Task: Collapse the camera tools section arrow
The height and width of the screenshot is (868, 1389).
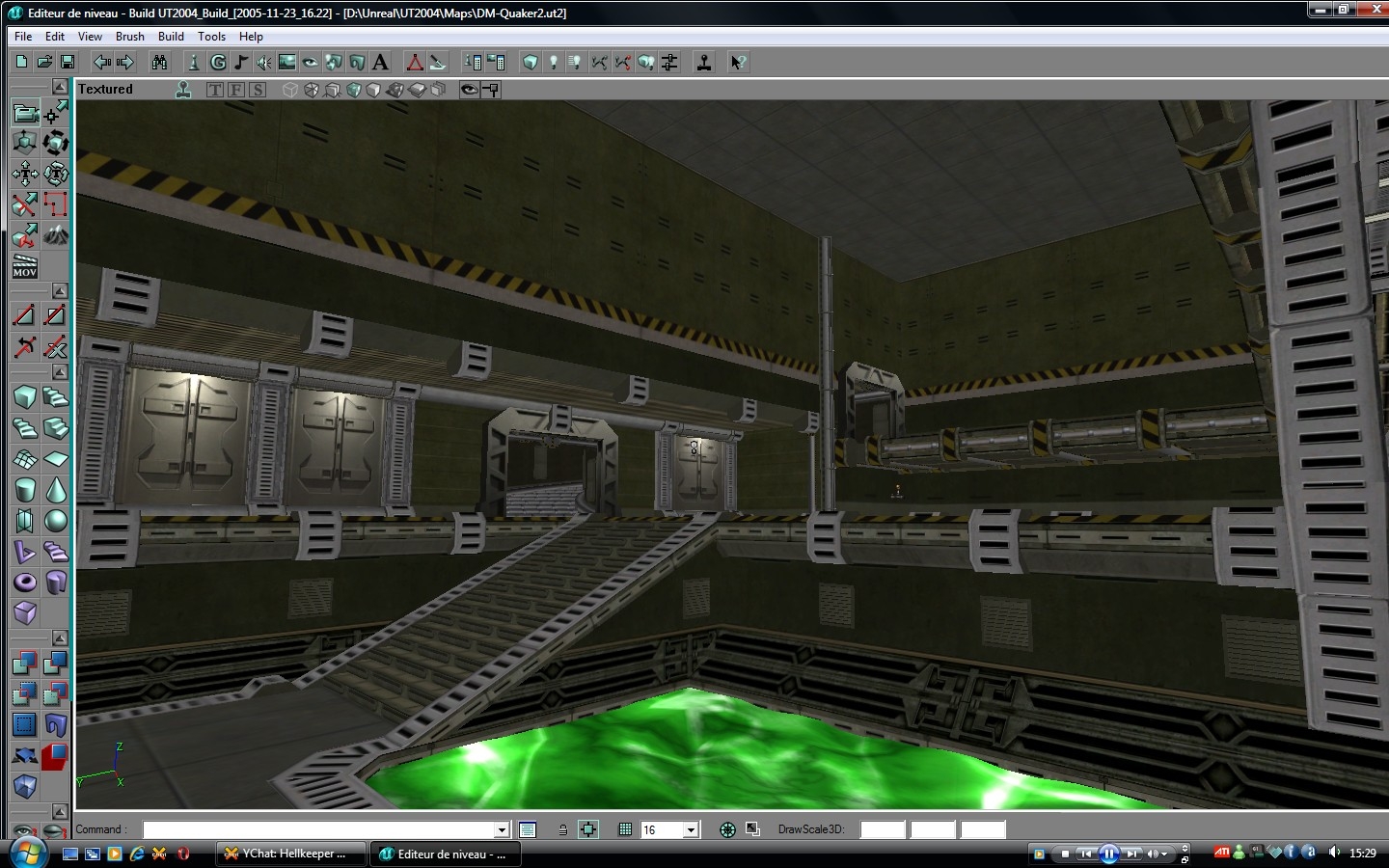Action: coord(60,87)
